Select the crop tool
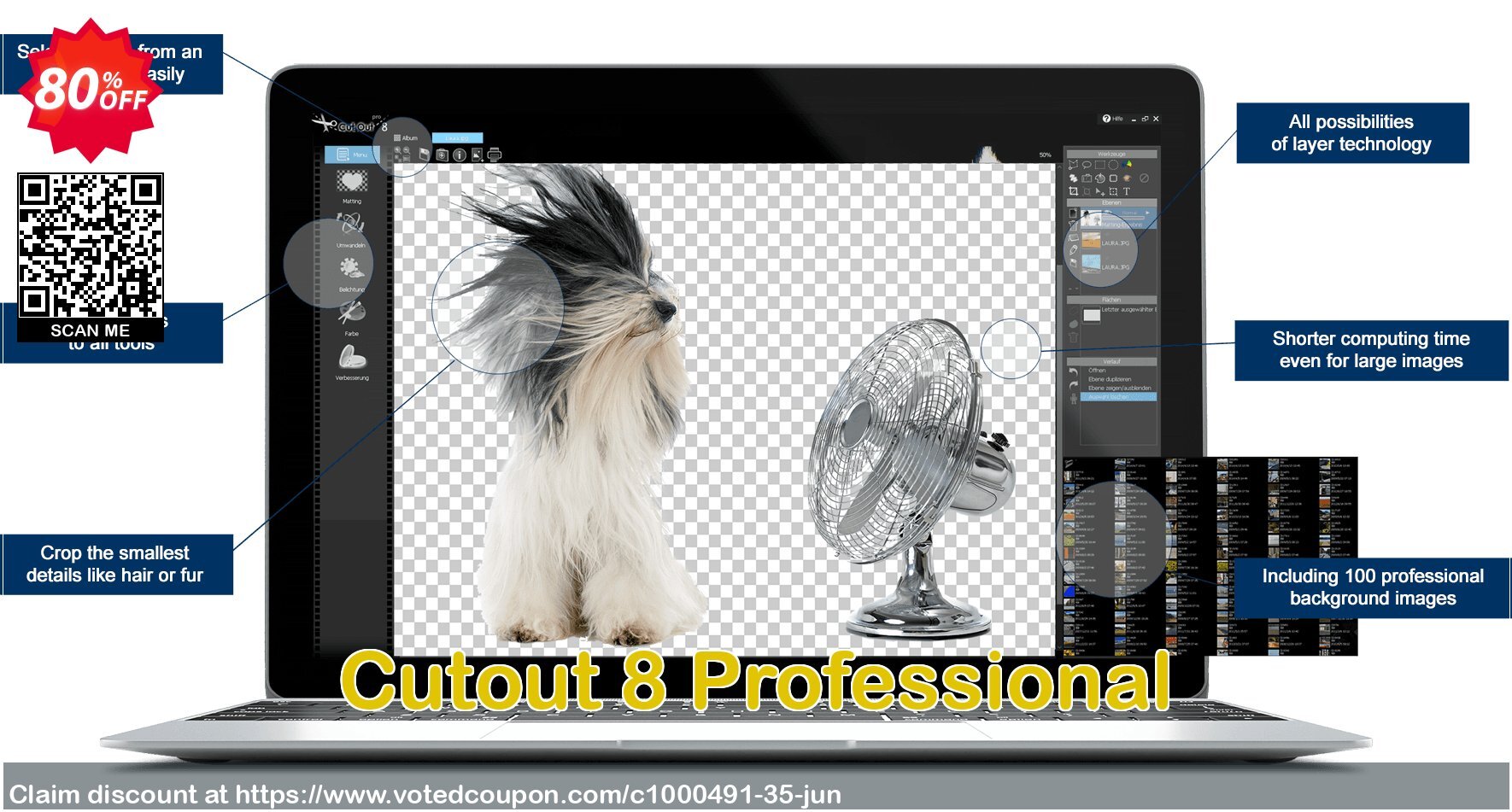Viewport: 1512px width, 812px height. (x=1074, y=191)
